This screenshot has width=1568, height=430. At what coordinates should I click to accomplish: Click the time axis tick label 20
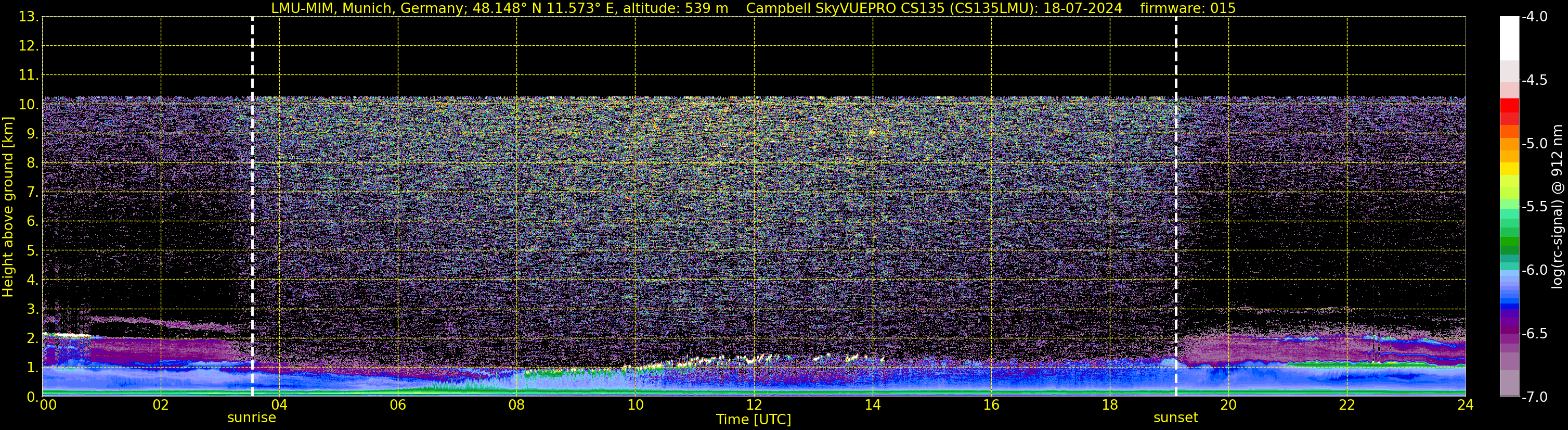tap(1228, 405)
